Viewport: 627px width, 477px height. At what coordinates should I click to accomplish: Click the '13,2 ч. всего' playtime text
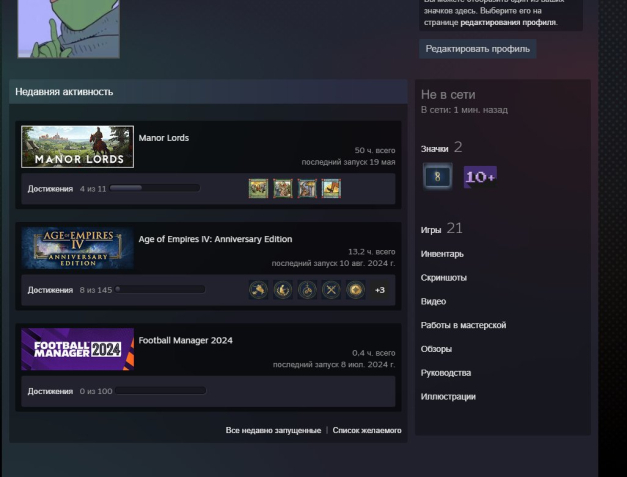(371, 251)
